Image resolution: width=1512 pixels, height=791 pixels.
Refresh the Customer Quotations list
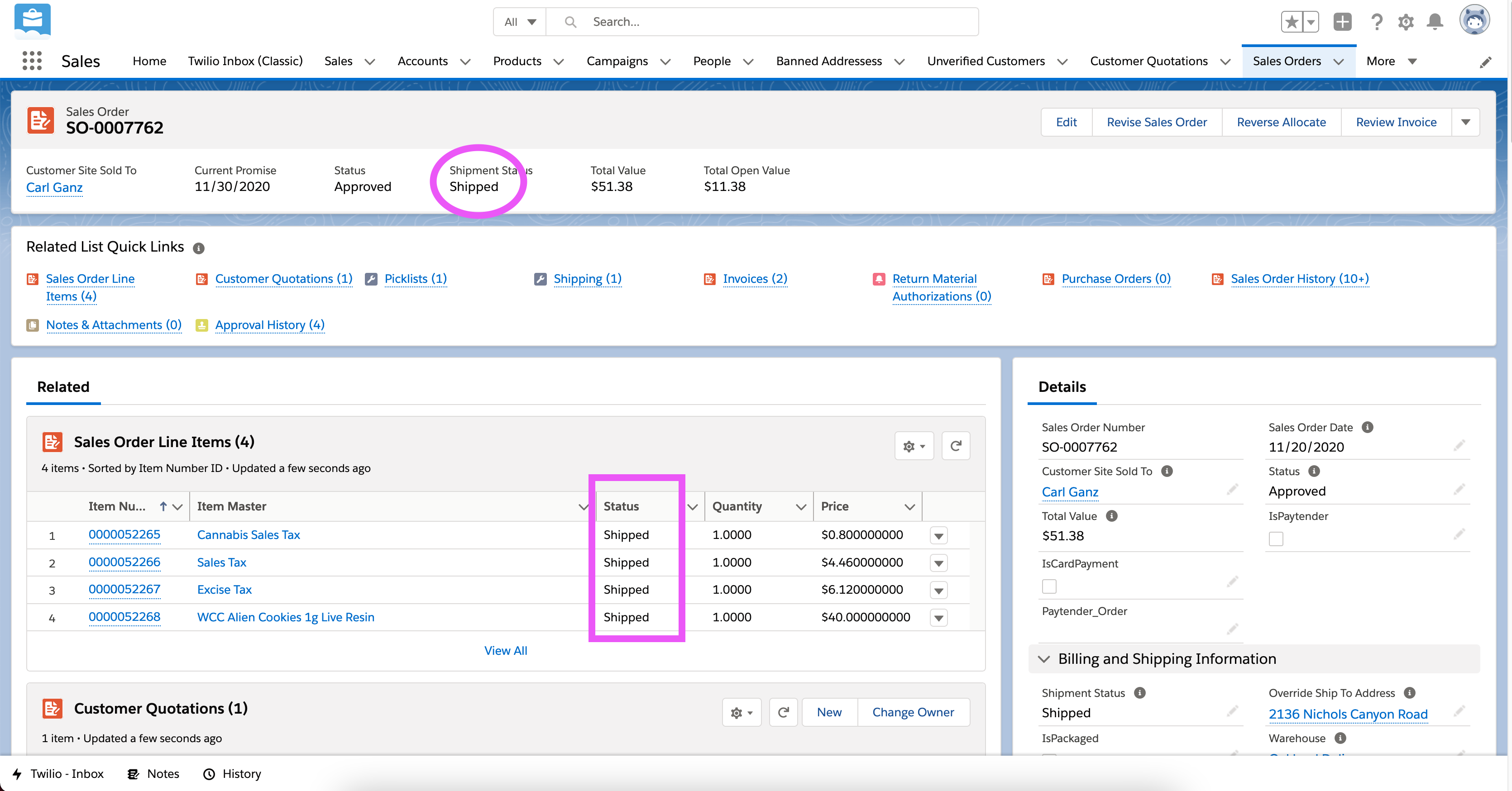pos(783,712)
